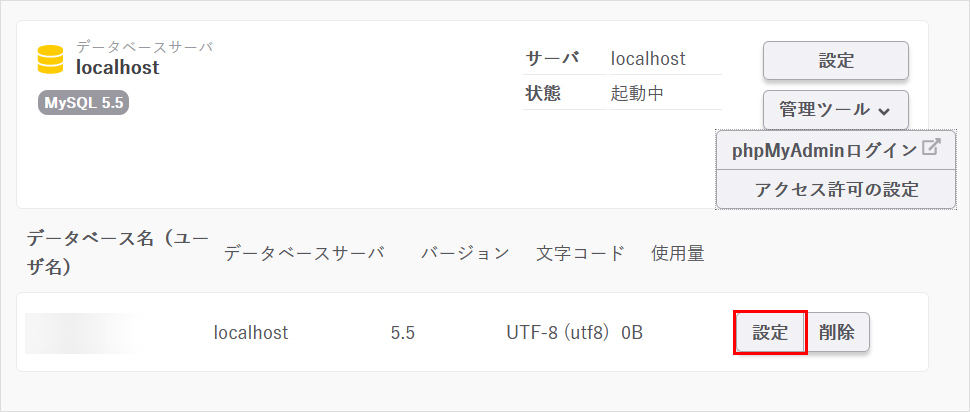
Task: Click the red-highlighted 設定 button in database row
Action: pos(770,333)
